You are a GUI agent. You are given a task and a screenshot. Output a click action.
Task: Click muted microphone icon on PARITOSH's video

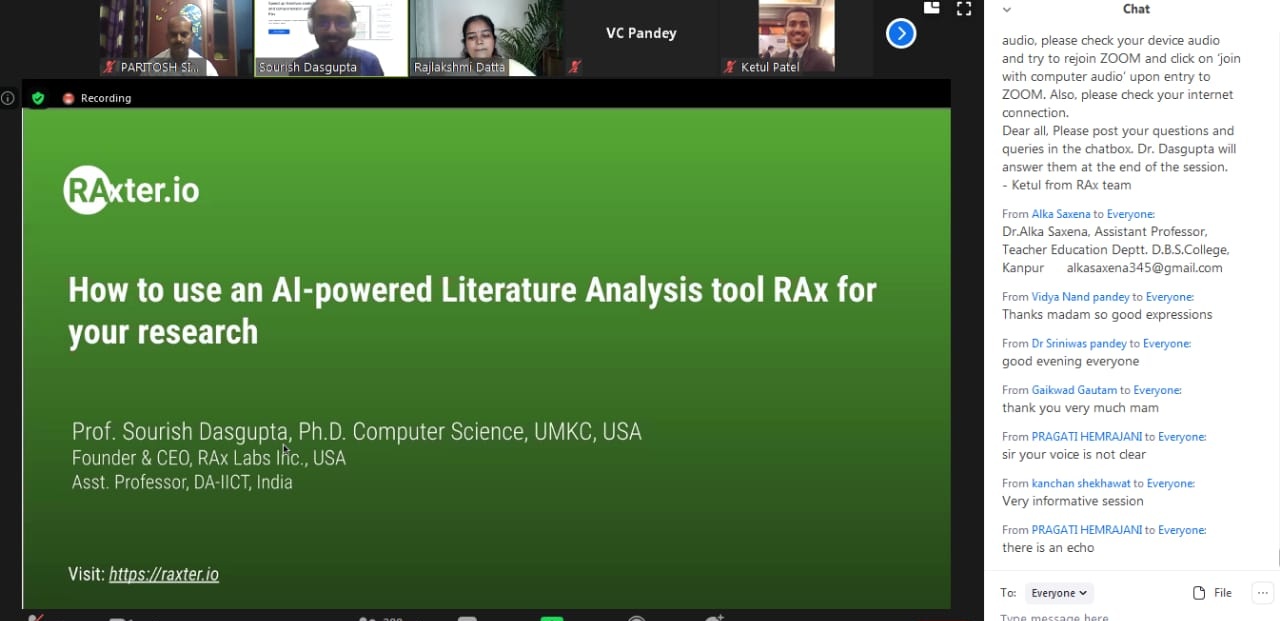click(x=110, y=67)
